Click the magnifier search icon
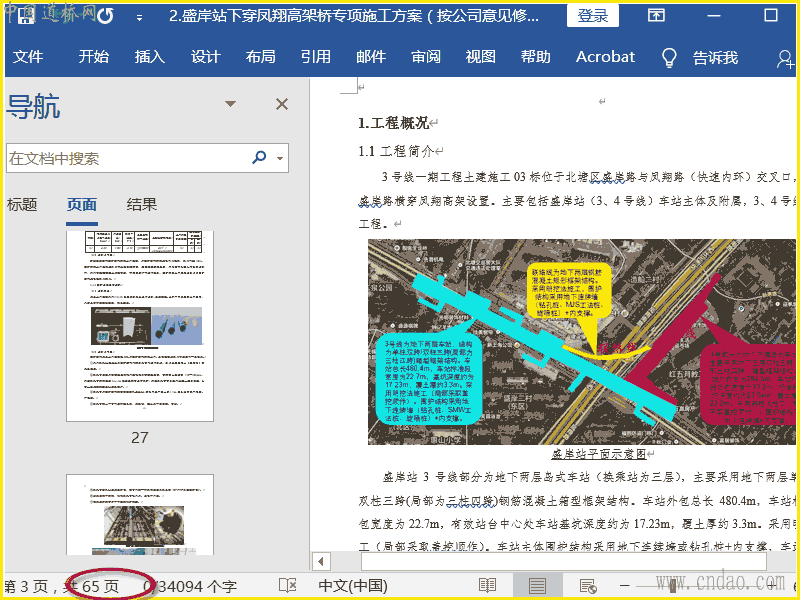The width and height of the screenshot is (800, 600). tap(259, 157)
